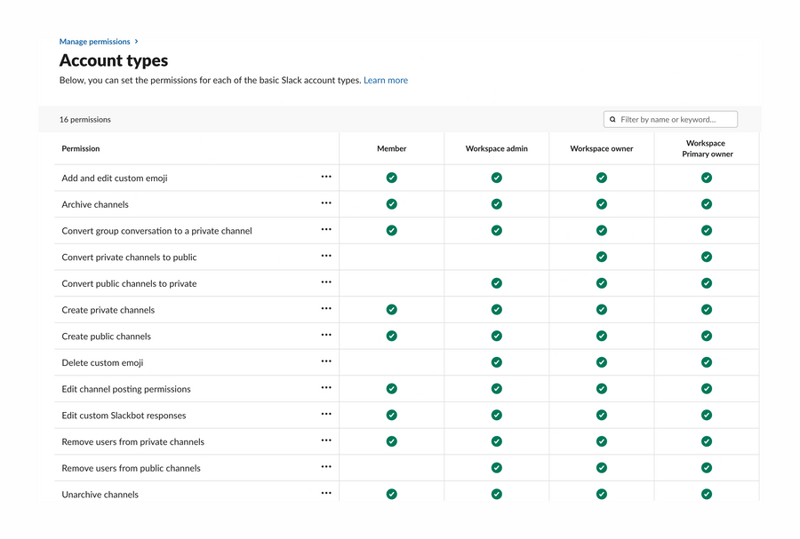Open ellipsis menu for Convert public channels to private
The width and height of the screenshot is (800, 539).
(326, 282)
